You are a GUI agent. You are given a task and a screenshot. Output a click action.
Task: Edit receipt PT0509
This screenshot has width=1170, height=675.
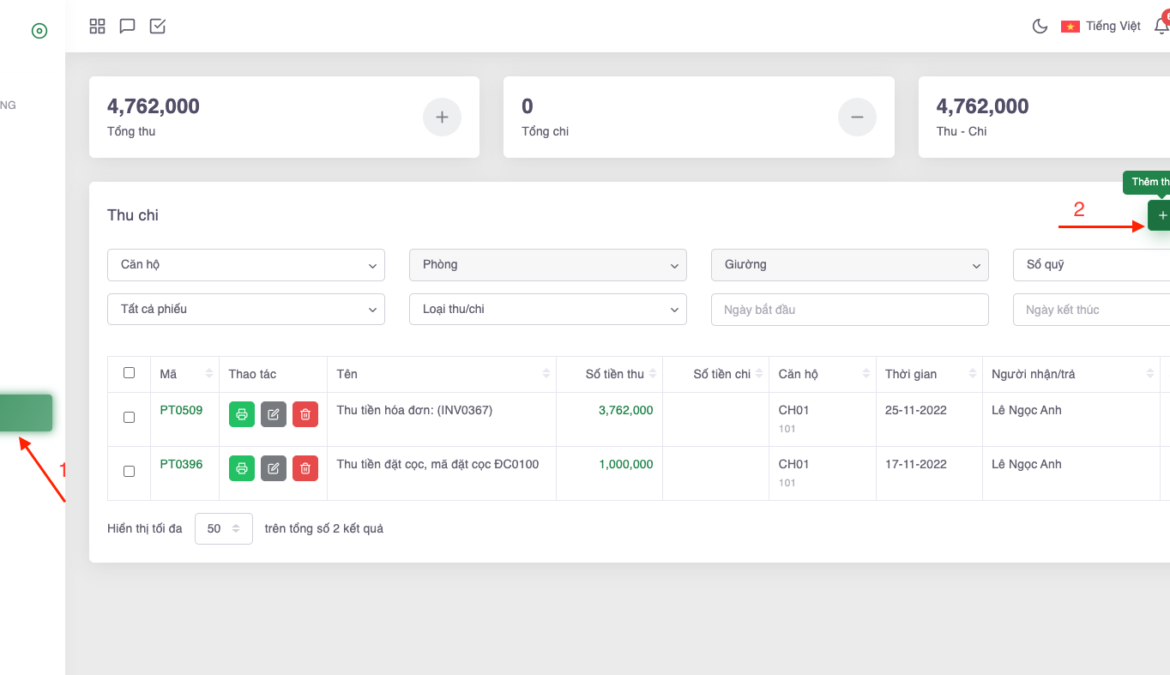tap(273, 414)
